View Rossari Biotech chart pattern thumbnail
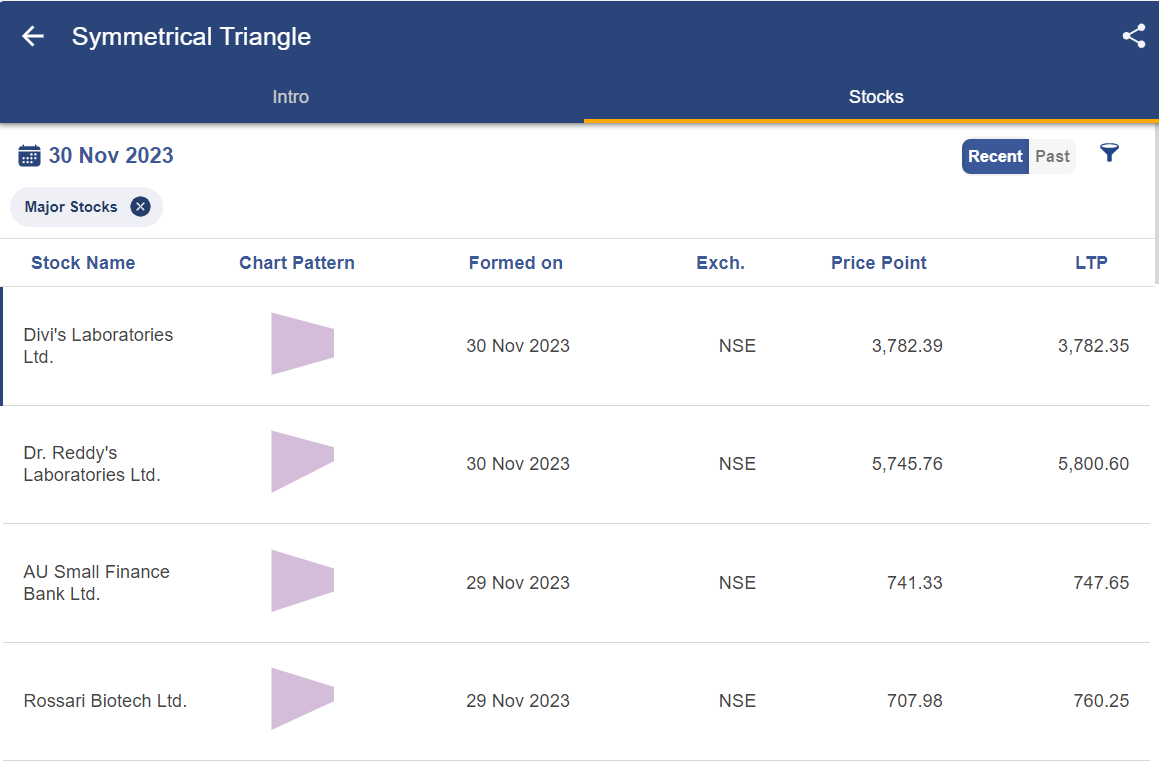This screenshot has width=1159, height=762. click(x=302, y=699)
